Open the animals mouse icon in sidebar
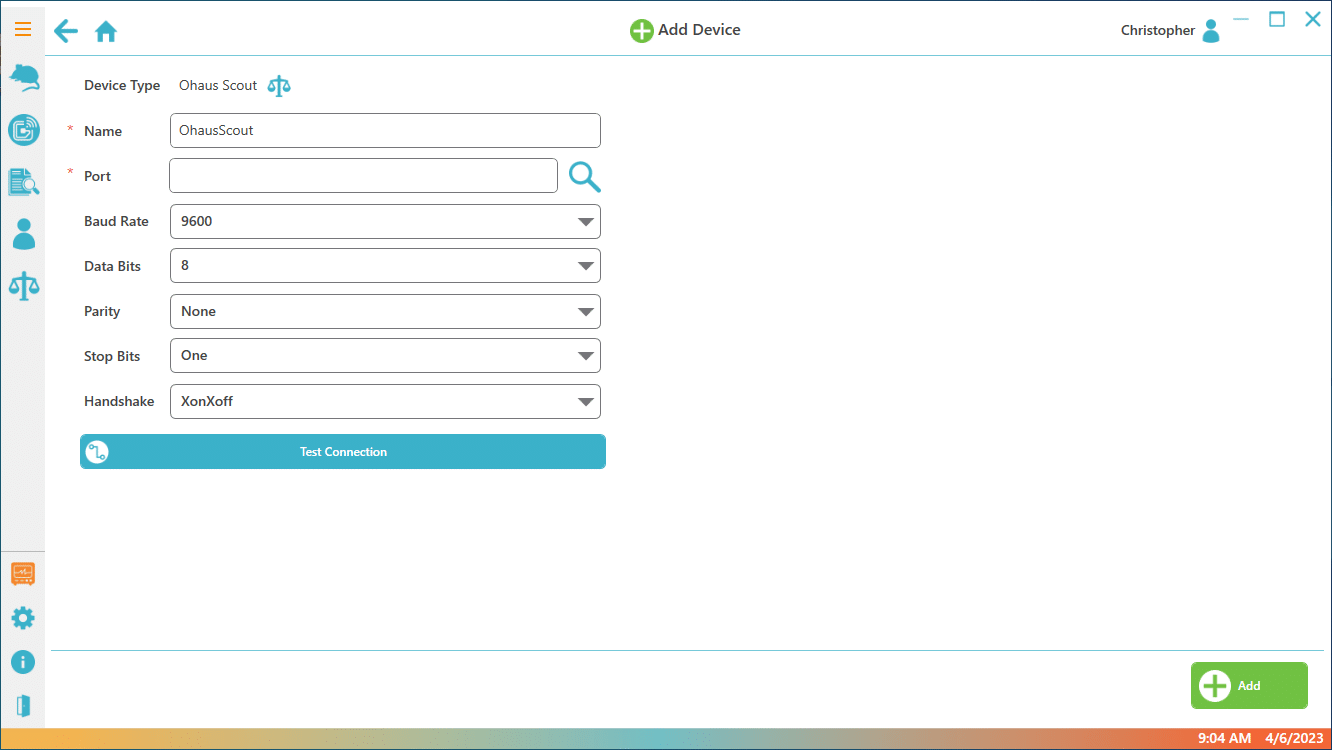 point(23,78)
